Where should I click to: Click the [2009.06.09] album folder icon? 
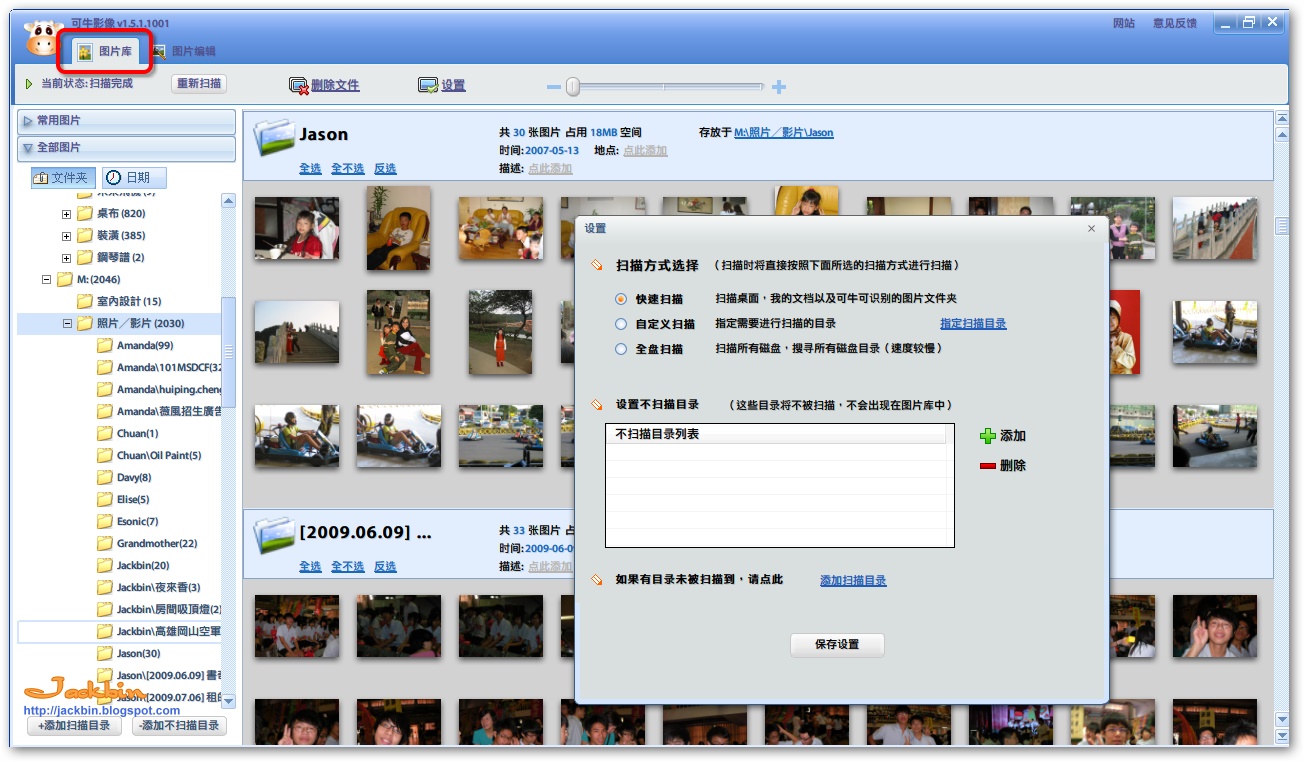274,536
